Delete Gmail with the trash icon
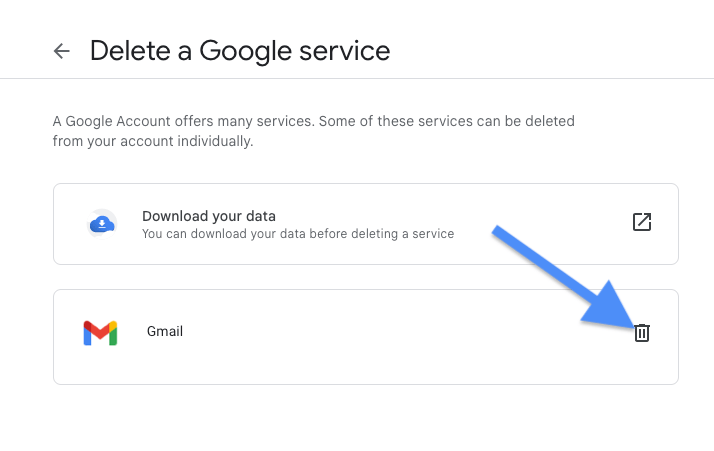The image size is (714, 451). tap(642, 333)
